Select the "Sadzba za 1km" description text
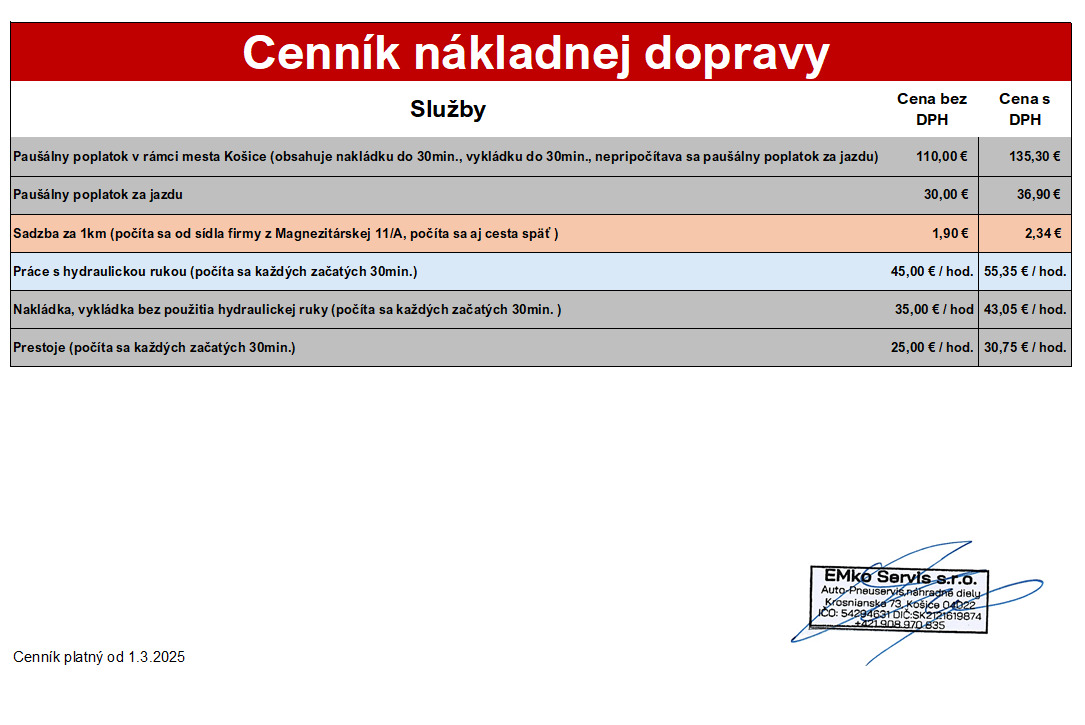Image resolution: width=1085 pixels, height=725 pixels. coord(285,233)
